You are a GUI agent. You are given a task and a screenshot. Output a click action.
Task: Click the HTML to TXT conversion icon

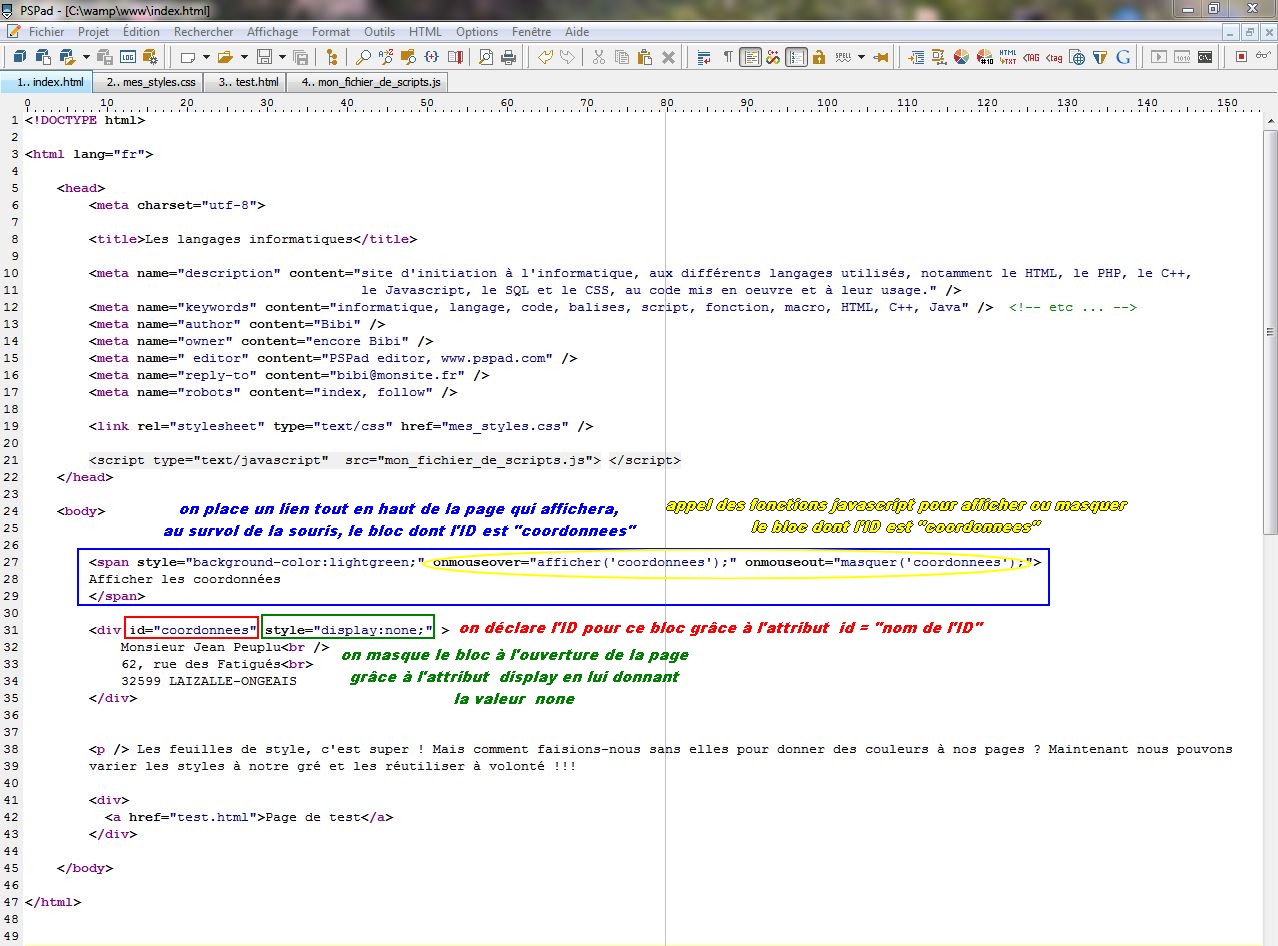tap(1008, 57)
